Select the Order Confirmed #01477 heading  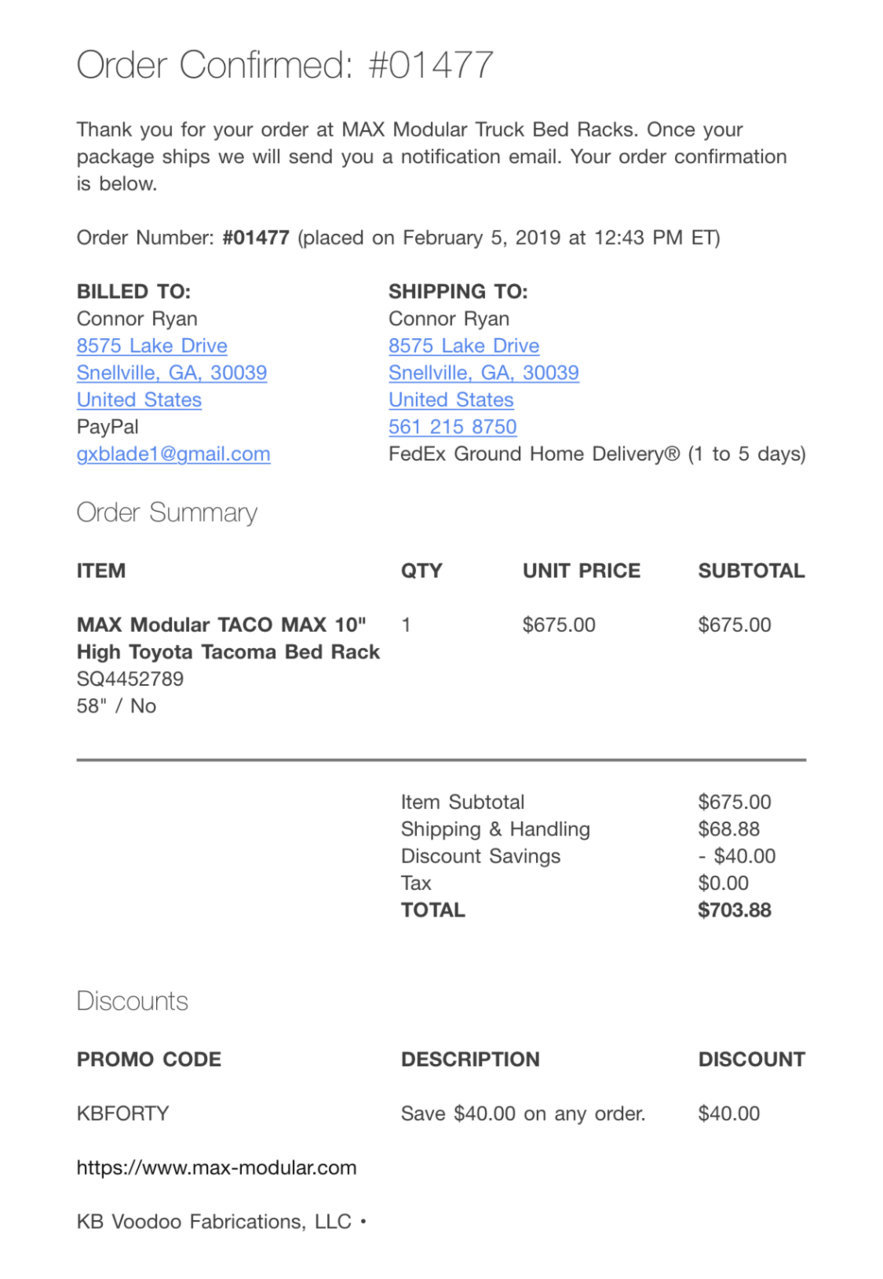(x=285, y=65)
